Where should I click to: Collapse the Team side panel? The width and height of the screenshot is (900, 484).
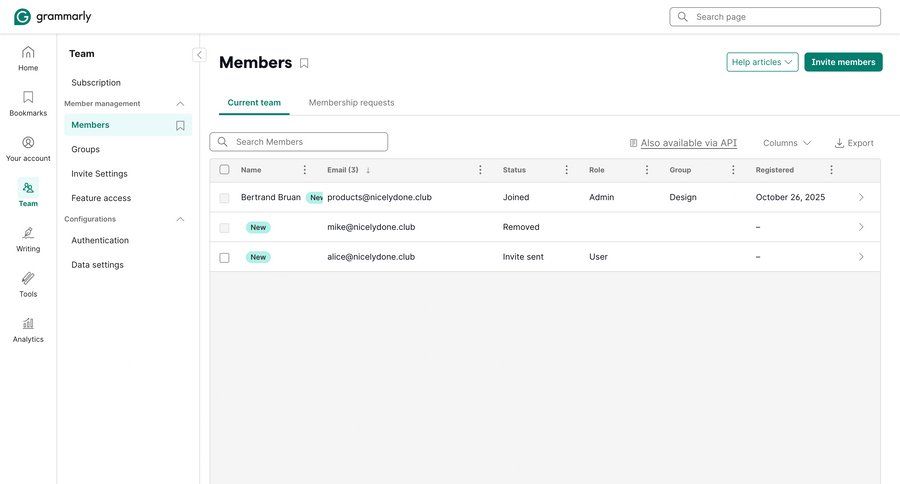(x=199, y=55)
